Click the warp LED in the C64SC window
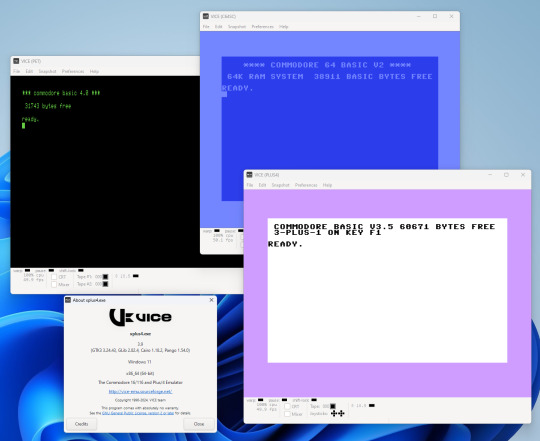This screenshot has height=441, width=540. coord(217,231)
